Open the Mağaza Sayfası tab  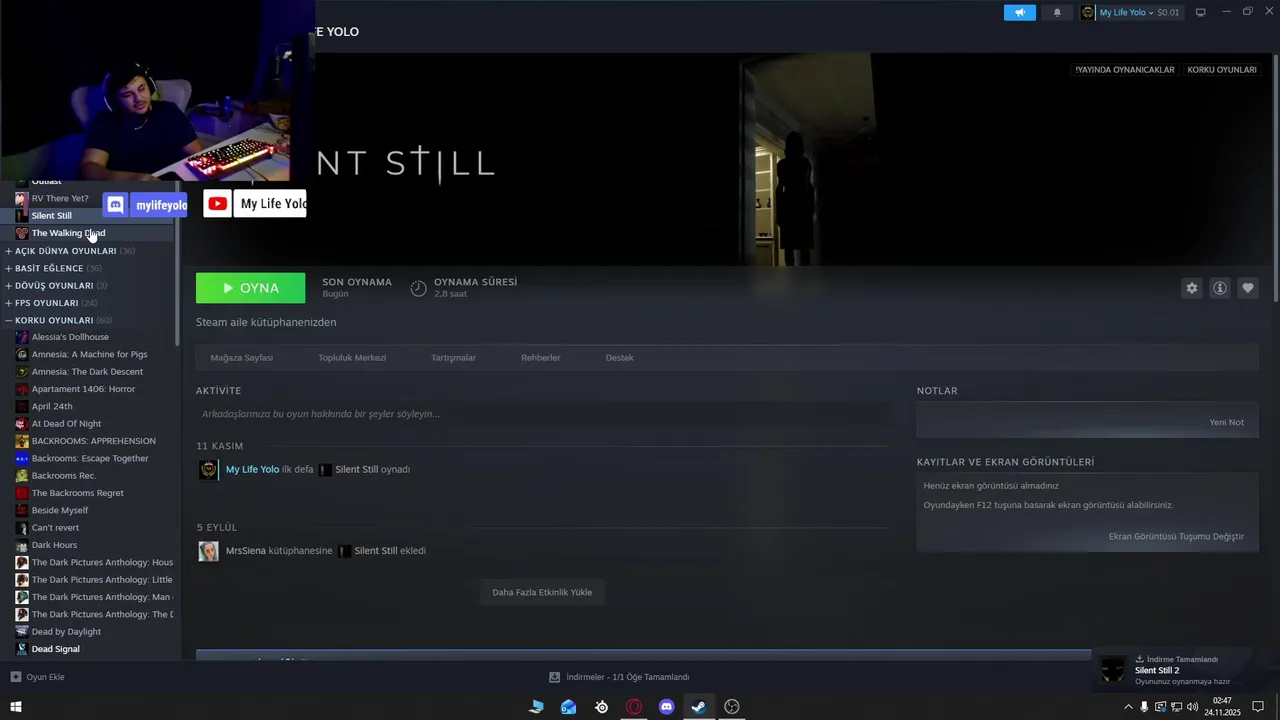241,358
